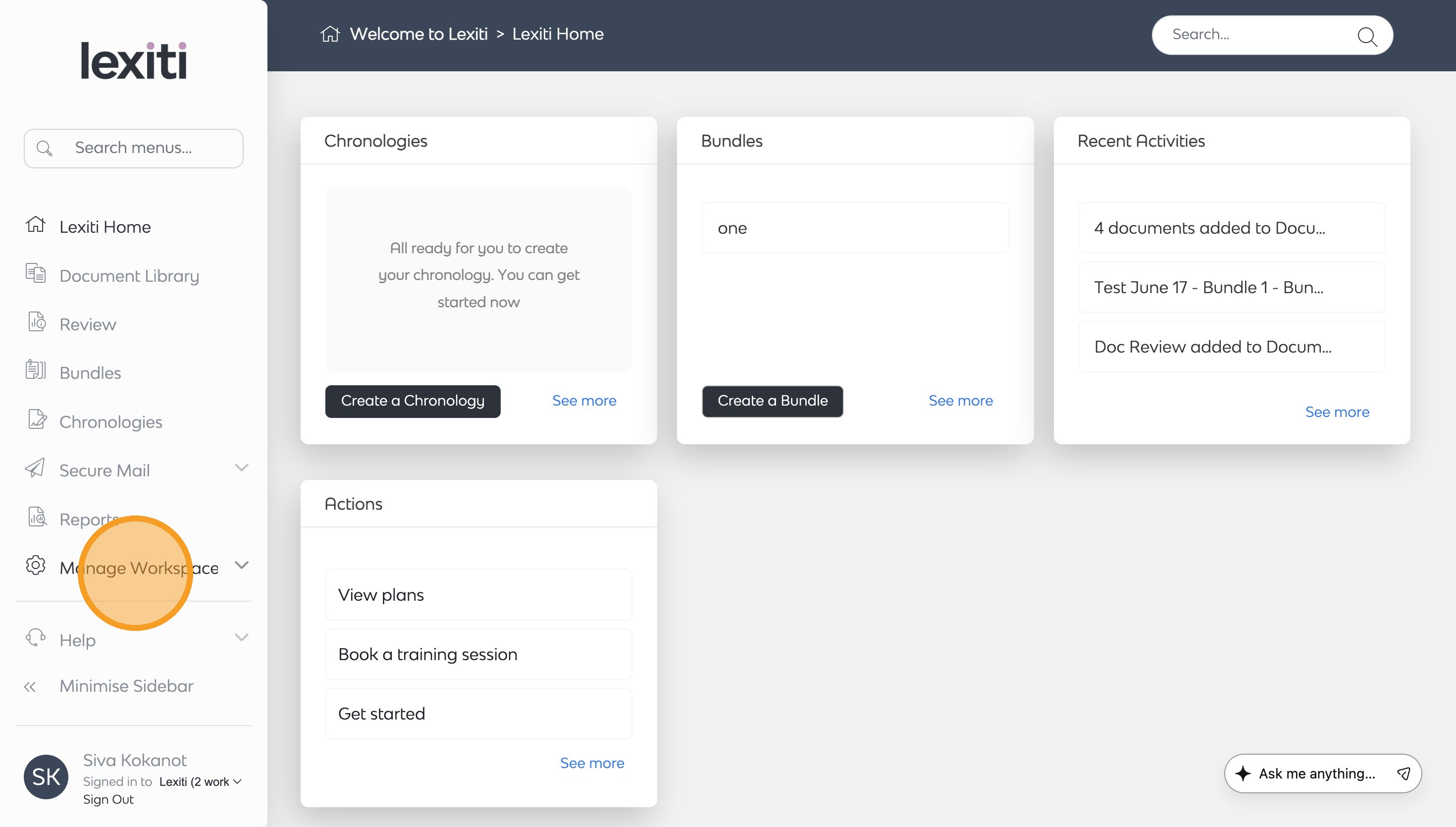Click the Bundles sidebar icon
Image resolution: width=1456 pixels, height=827 pixels.
click(x=35, y=370)
